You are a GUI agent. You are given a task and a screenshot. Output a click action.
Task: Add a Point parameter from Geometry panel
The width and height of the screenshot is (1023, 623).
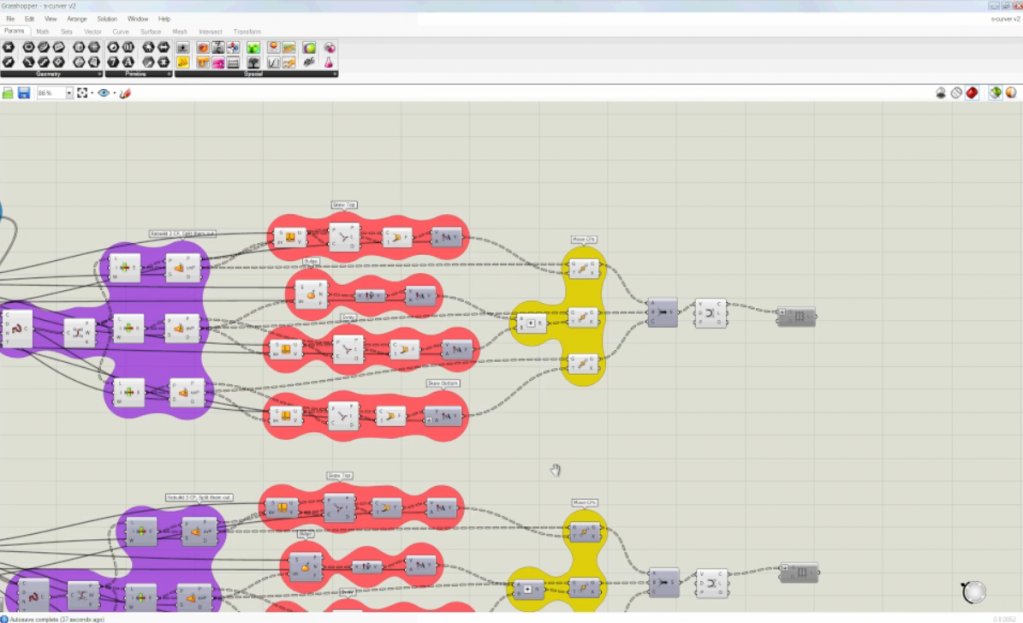8,47
